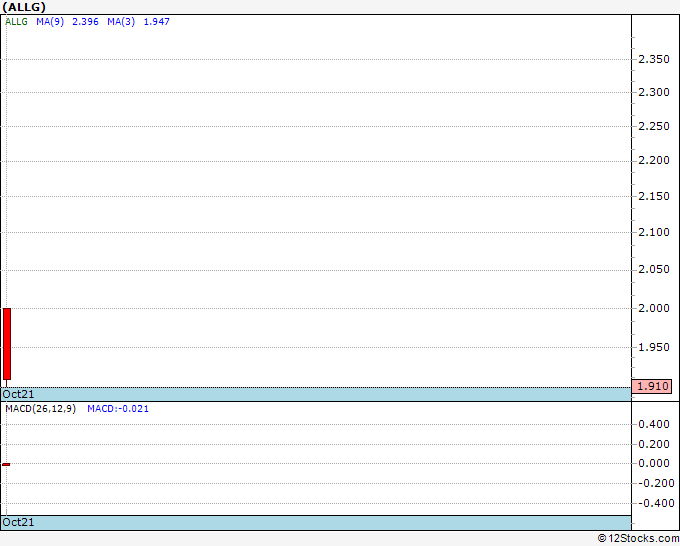Click the (ALLG) chart title
Image resolution: width=680 pixels, height=546 pixels.
click(x=24, y=7)
